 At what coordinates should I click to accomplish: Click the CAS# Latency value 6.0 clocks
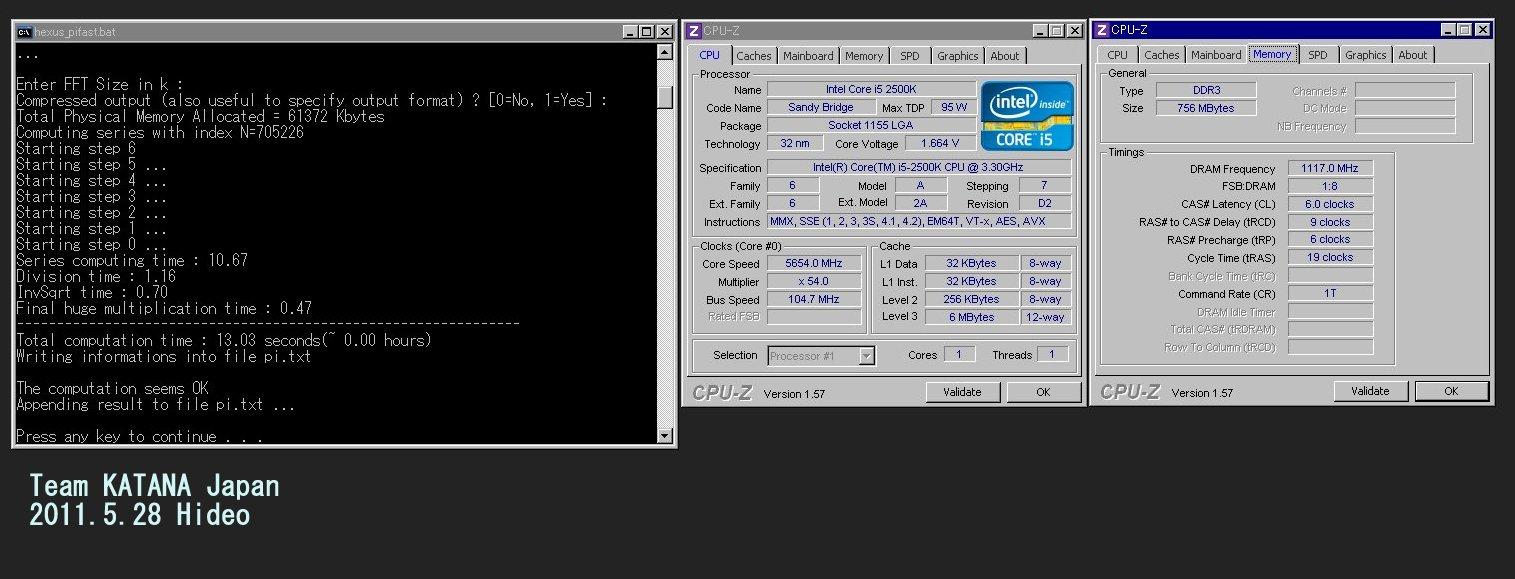pos(1331,204)
